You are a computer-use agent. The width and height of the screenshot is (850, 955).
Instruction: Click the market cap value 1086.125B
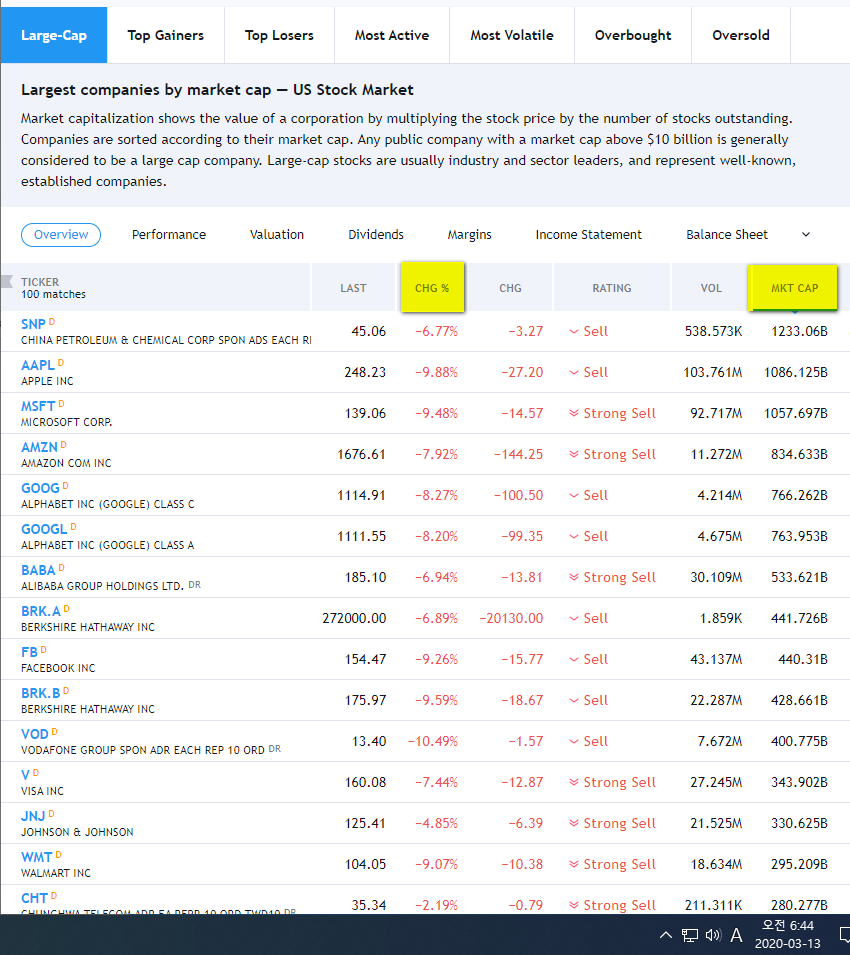click(x=796, y=372)
